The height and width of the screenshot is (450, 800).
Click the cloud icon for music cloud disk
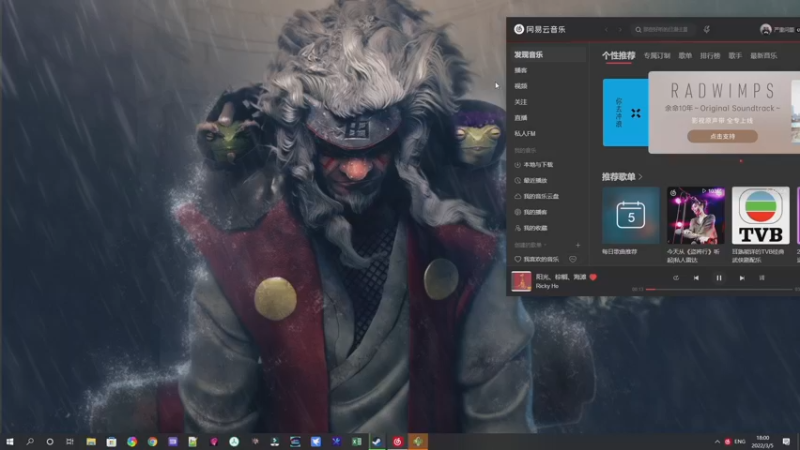517,196
